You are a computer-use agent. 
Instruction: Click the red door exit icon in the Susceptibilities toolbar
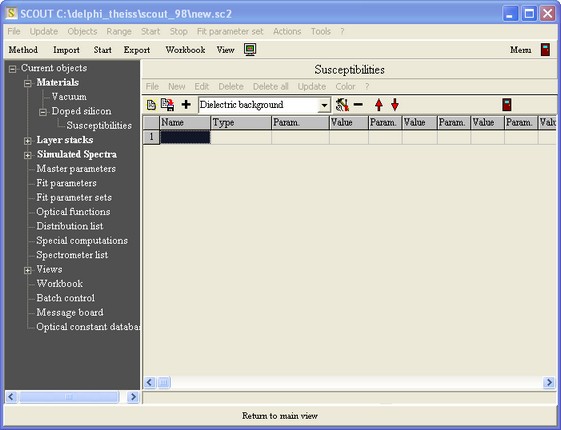[x=507, y=104]
